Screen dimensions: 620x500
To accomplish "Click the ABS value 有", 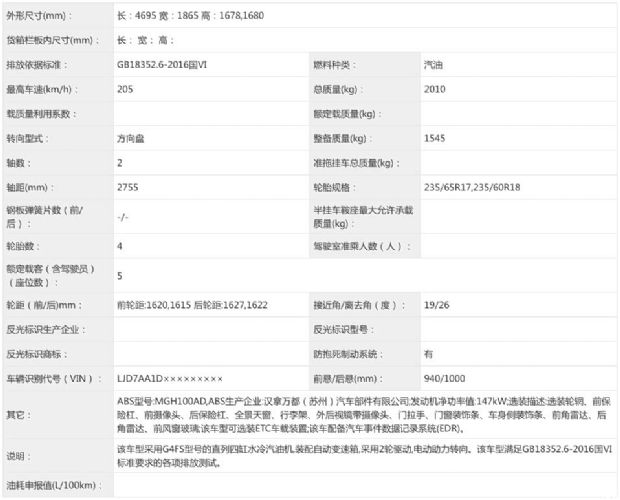I will point(428,353).
